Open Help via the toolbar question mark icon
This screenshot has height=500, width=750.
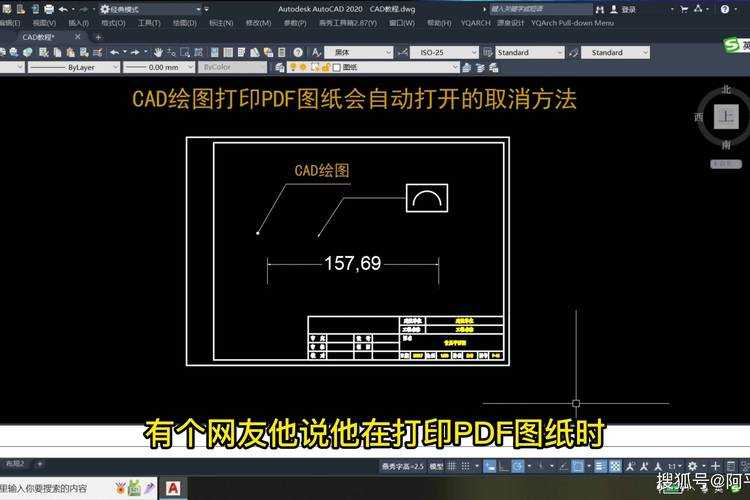298,52
